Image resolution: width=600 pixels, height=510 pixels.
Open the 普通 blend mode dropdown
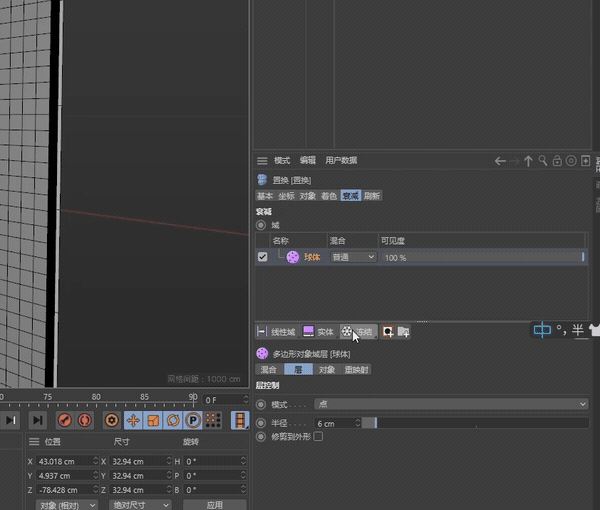[x=353, y=257]
